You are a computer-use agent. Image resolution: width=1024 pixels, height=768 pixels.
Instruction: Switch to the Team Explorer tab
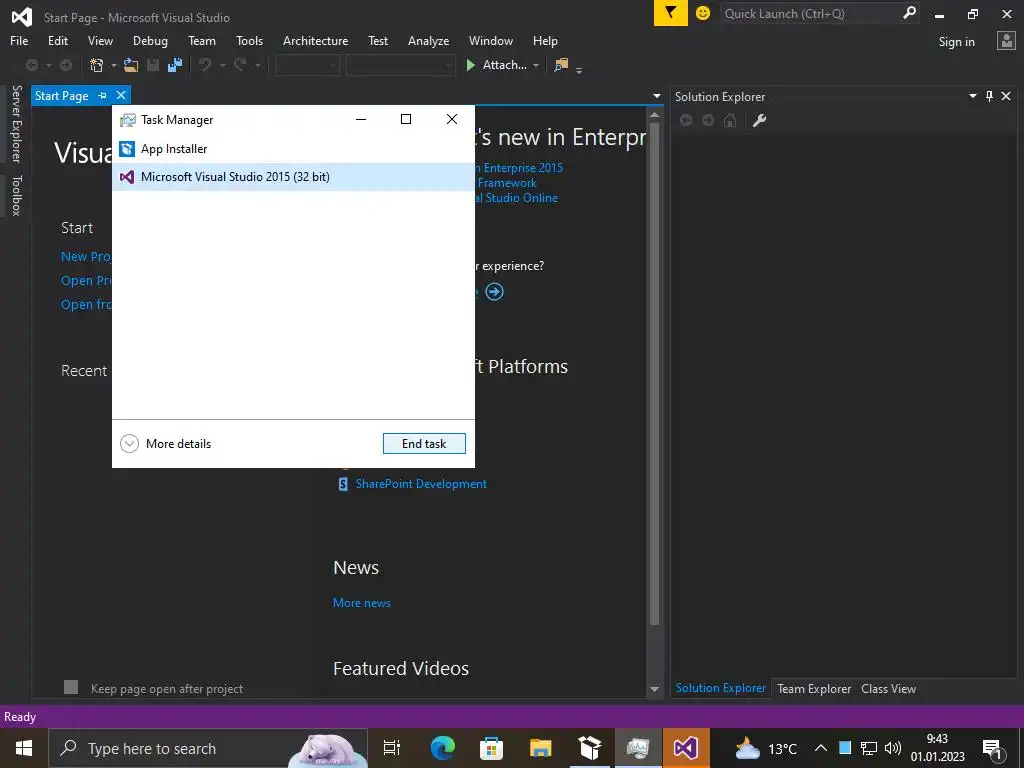(x=814, y=688)
